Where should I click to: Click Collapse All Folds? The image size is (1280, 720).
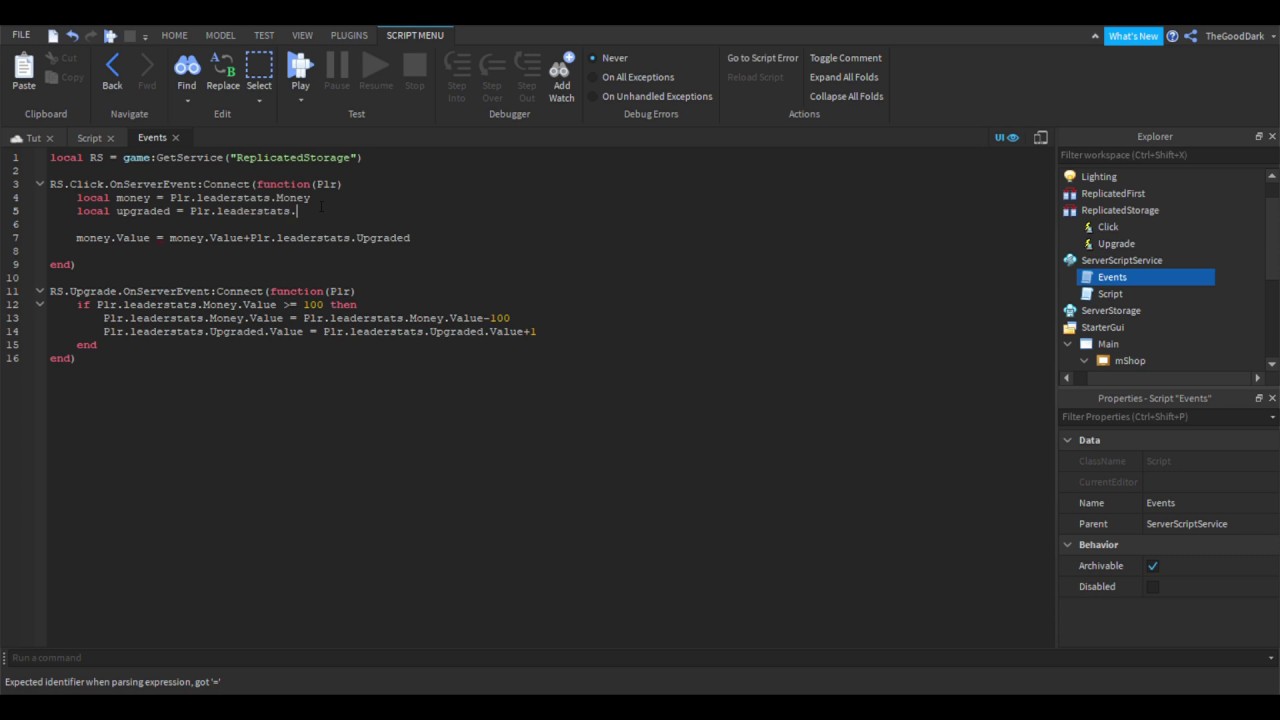pos(846,97)
